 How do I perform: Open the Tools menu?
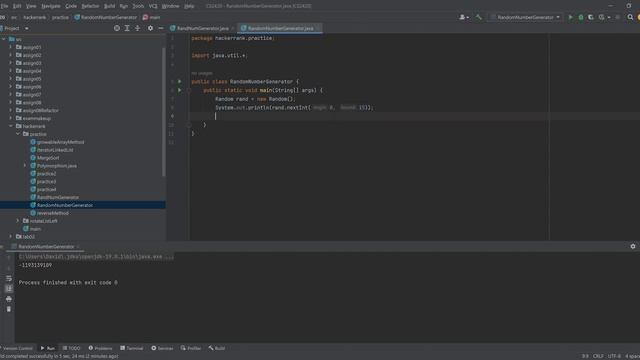click(x=138, y=6)
